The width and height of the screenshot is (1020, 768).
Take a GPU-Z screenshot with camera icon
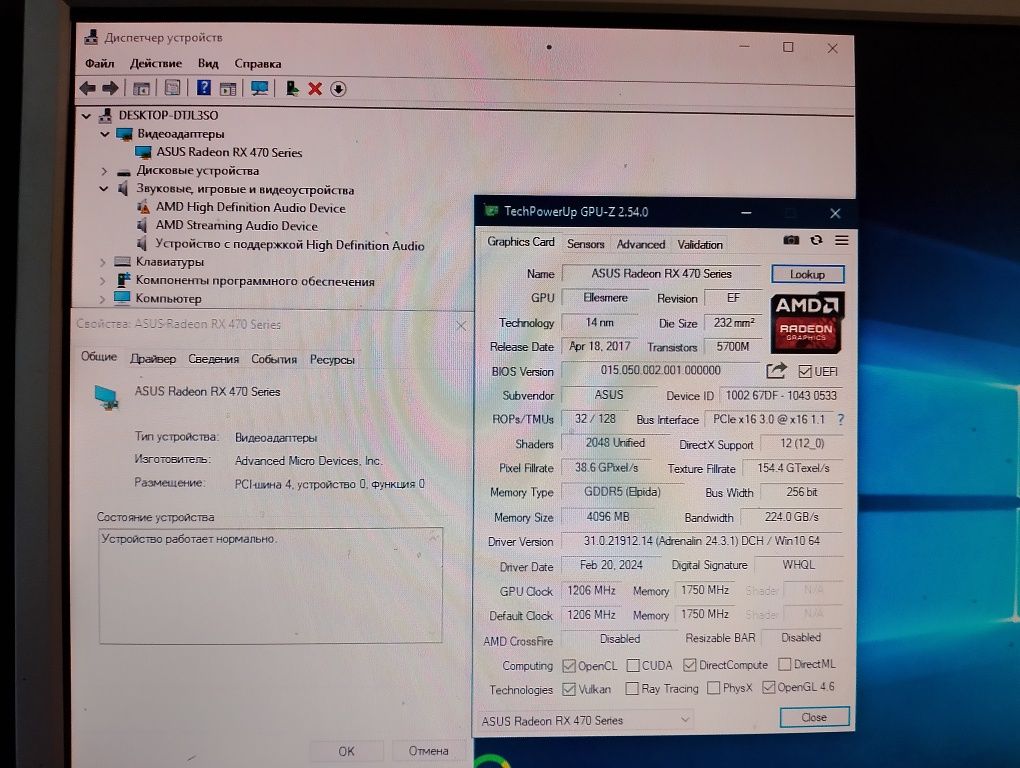[x=791, y=240]
